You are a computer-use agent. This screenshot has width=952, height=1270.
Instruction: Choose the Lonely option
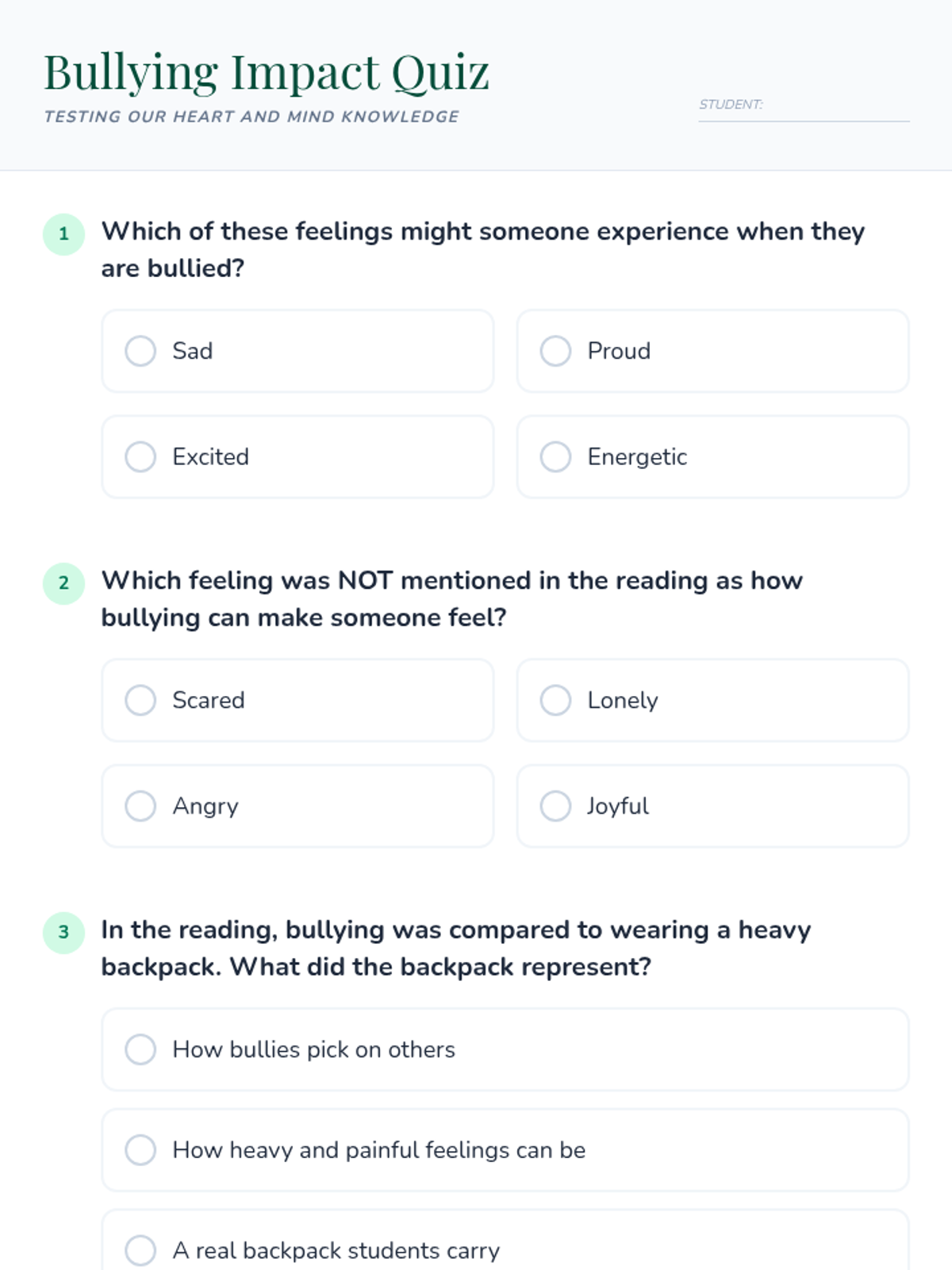(555, 700)
